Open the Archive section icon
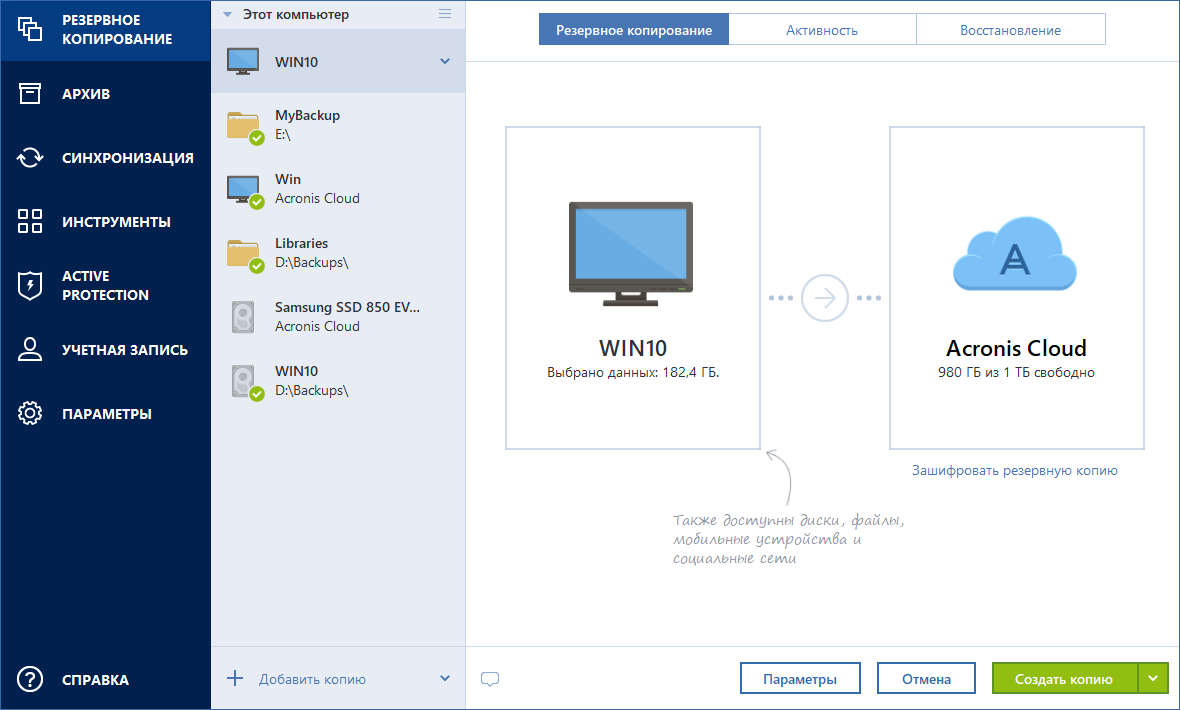 30,93
